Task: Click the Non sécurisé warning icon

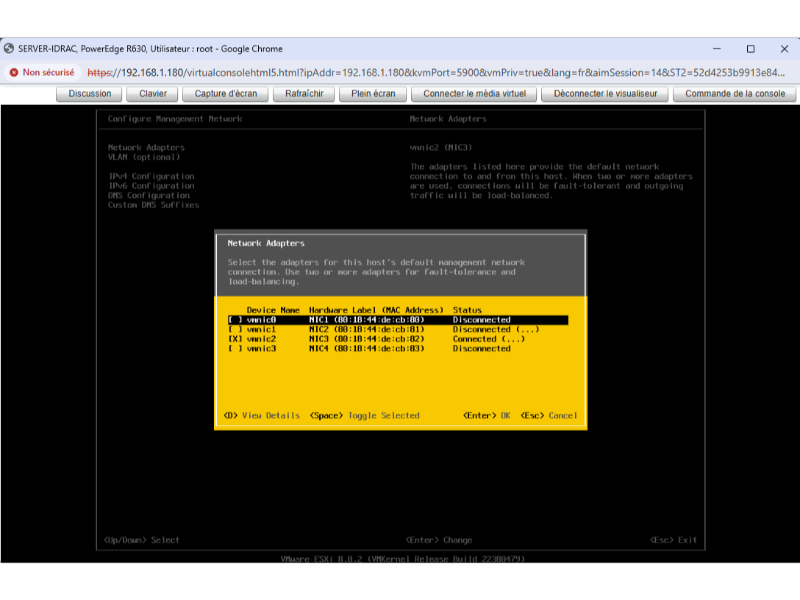Action: tap(15, 72)
